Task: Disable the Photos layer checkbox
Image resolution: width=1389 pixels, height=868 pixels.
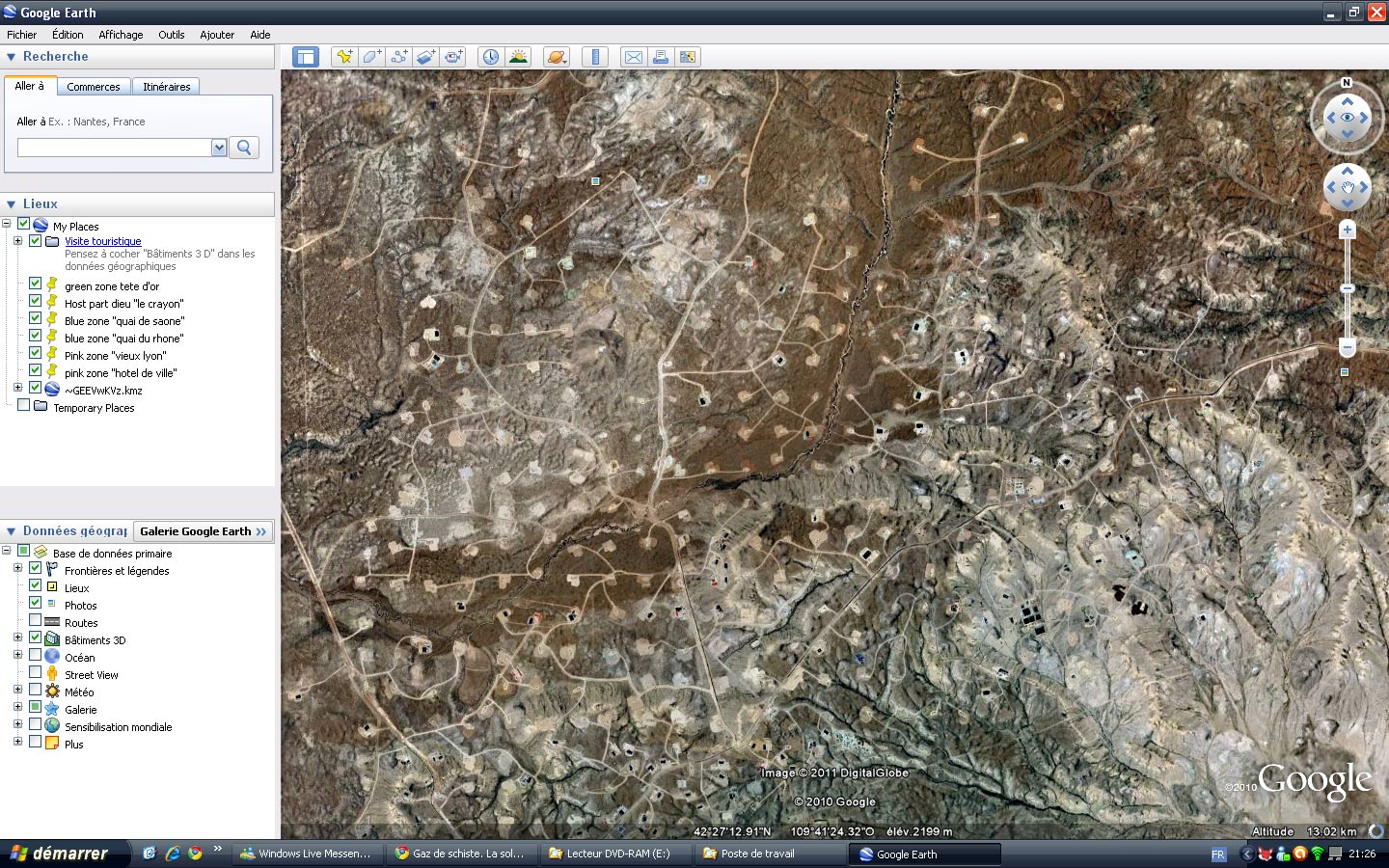Action: (35, 603)
